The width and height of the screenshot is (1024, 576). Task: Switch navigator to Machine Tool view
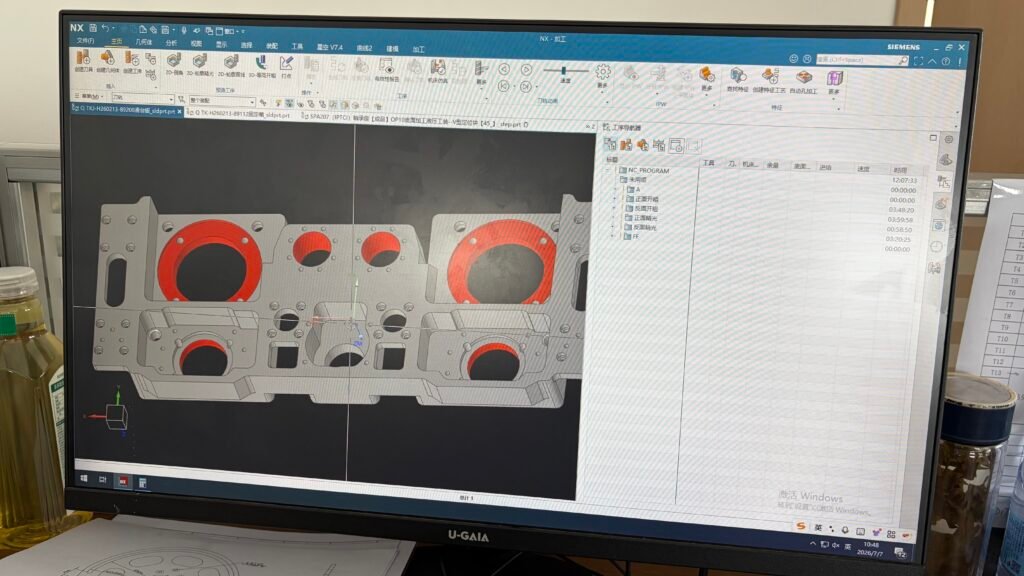(x=626, y=145)
